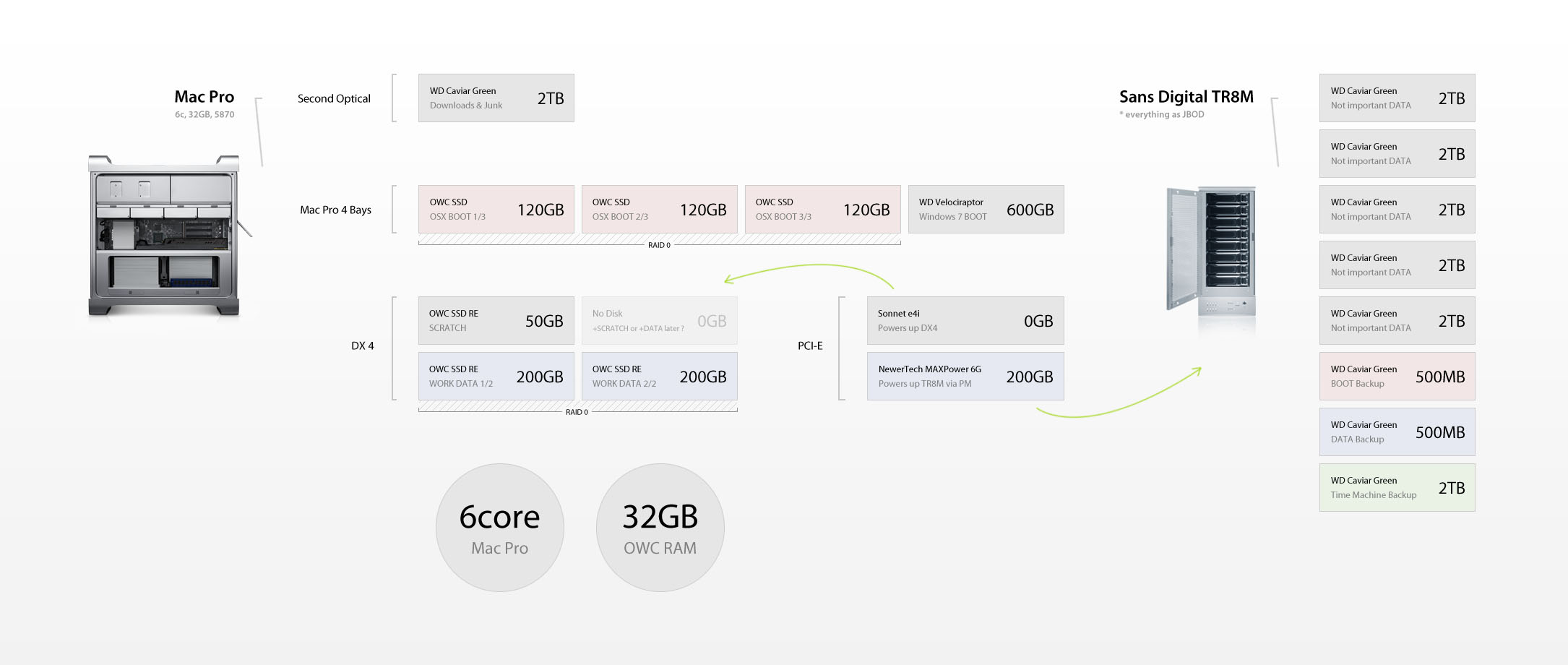Viewport: 1568px width, 665px height.
Task: Click the 6core Mac Pro circle badge
Action: pos(500,528)
